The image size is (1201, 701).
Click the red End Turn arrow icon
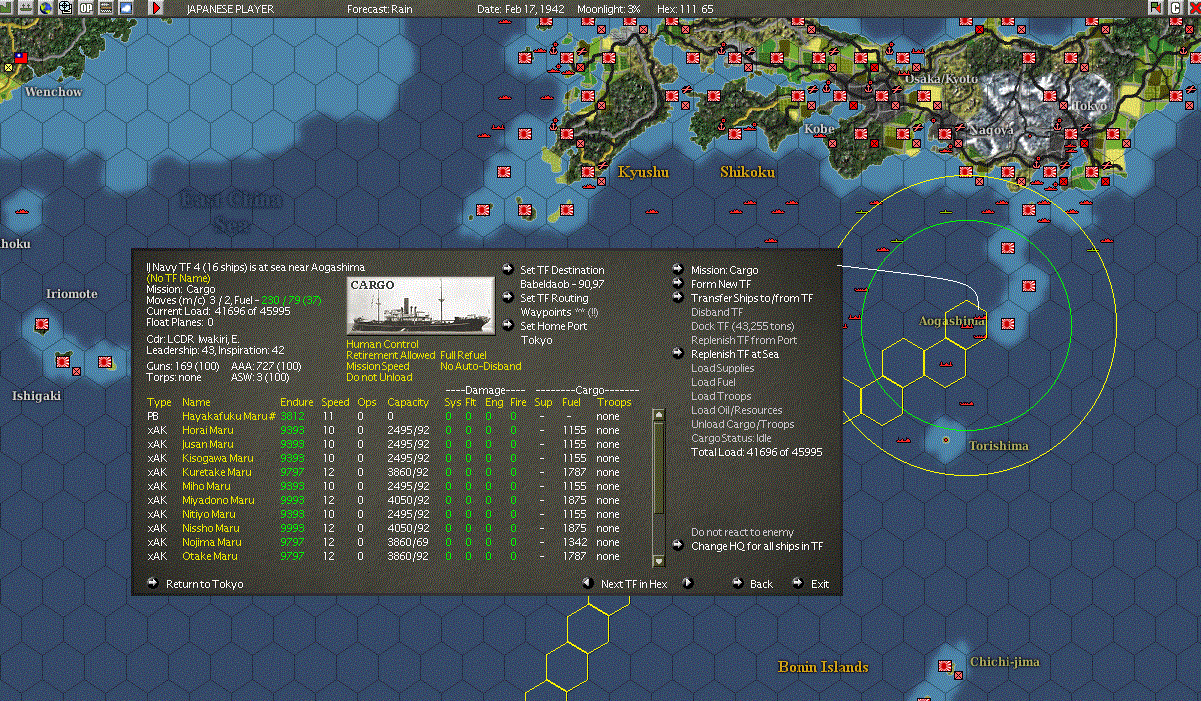coord(156,8)
